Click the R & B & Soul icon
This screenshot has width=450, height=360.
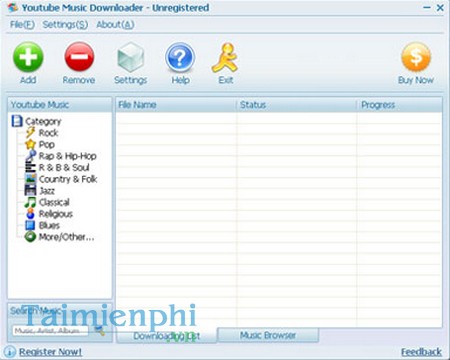pos(30,167)
